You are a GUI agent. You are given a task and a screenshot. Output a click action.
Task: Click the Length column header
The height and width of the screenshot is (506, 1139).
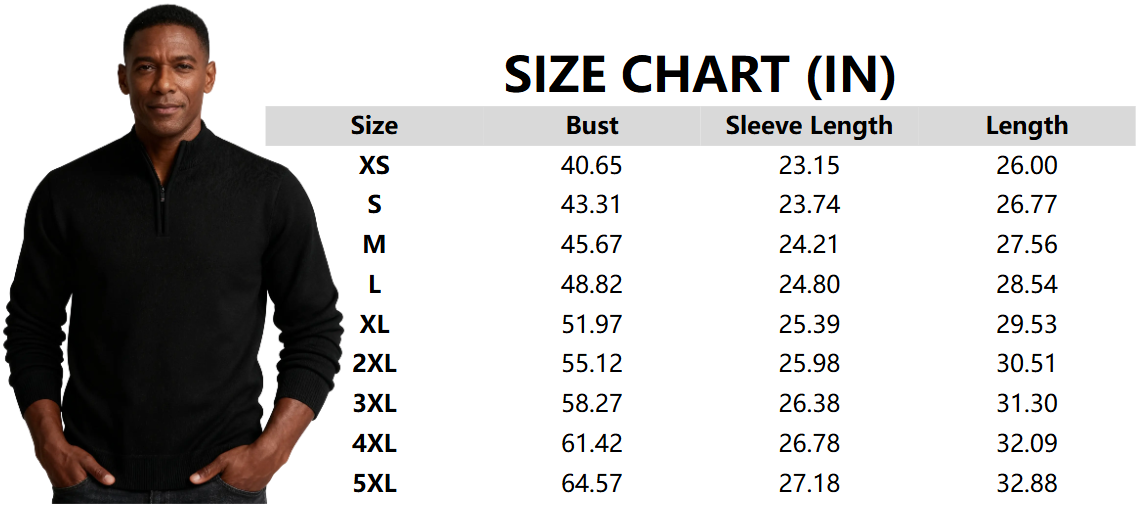pos(1027,126)
